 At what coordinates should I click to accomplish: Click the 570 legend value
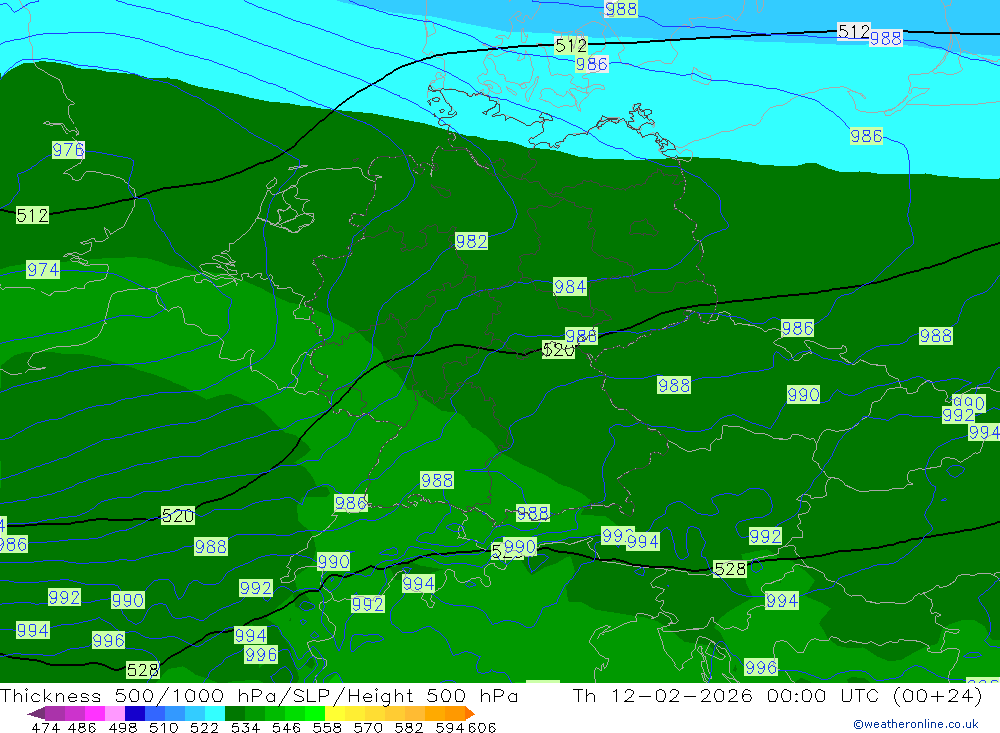pyautogui.click(x=368, y=727)
